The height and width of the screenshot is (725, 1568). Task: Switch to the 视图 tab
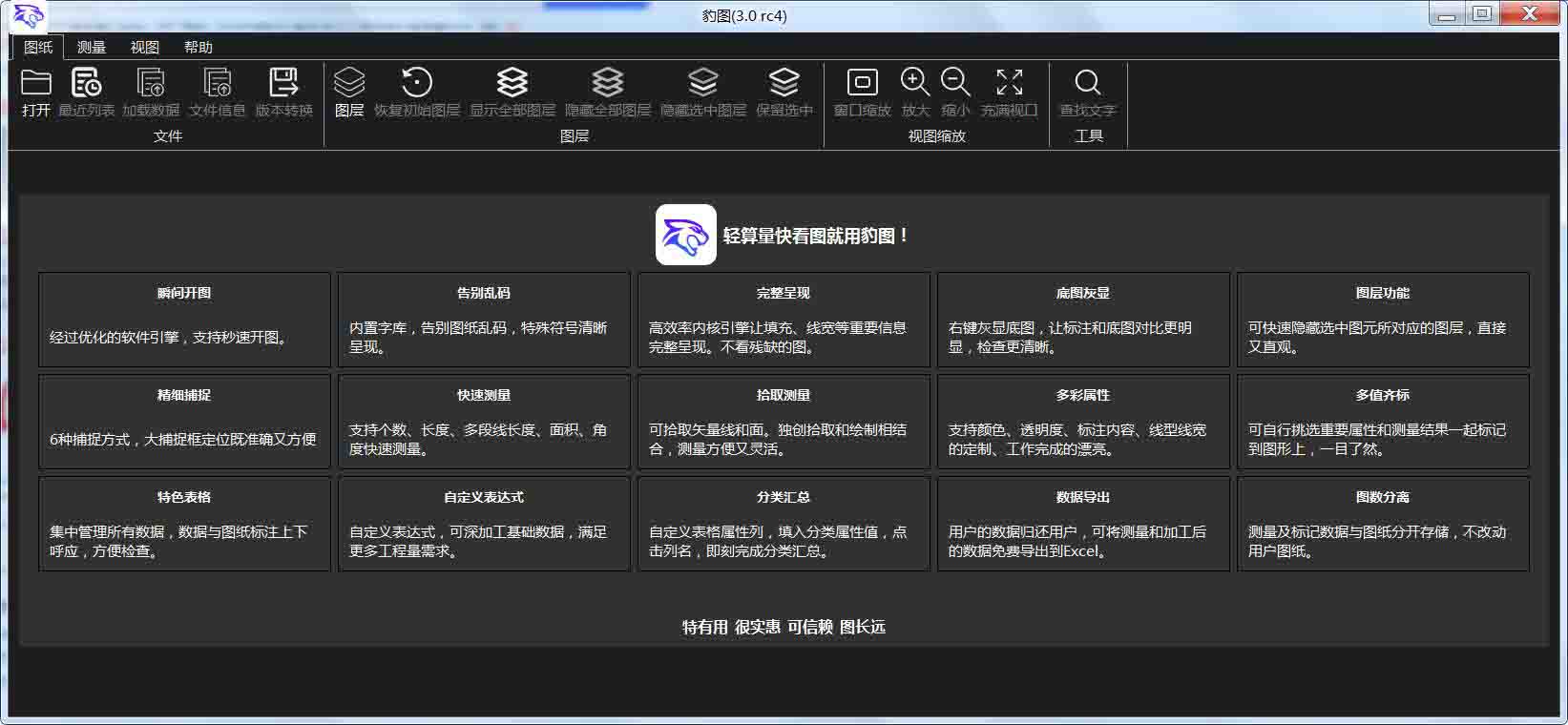(145, 47)
